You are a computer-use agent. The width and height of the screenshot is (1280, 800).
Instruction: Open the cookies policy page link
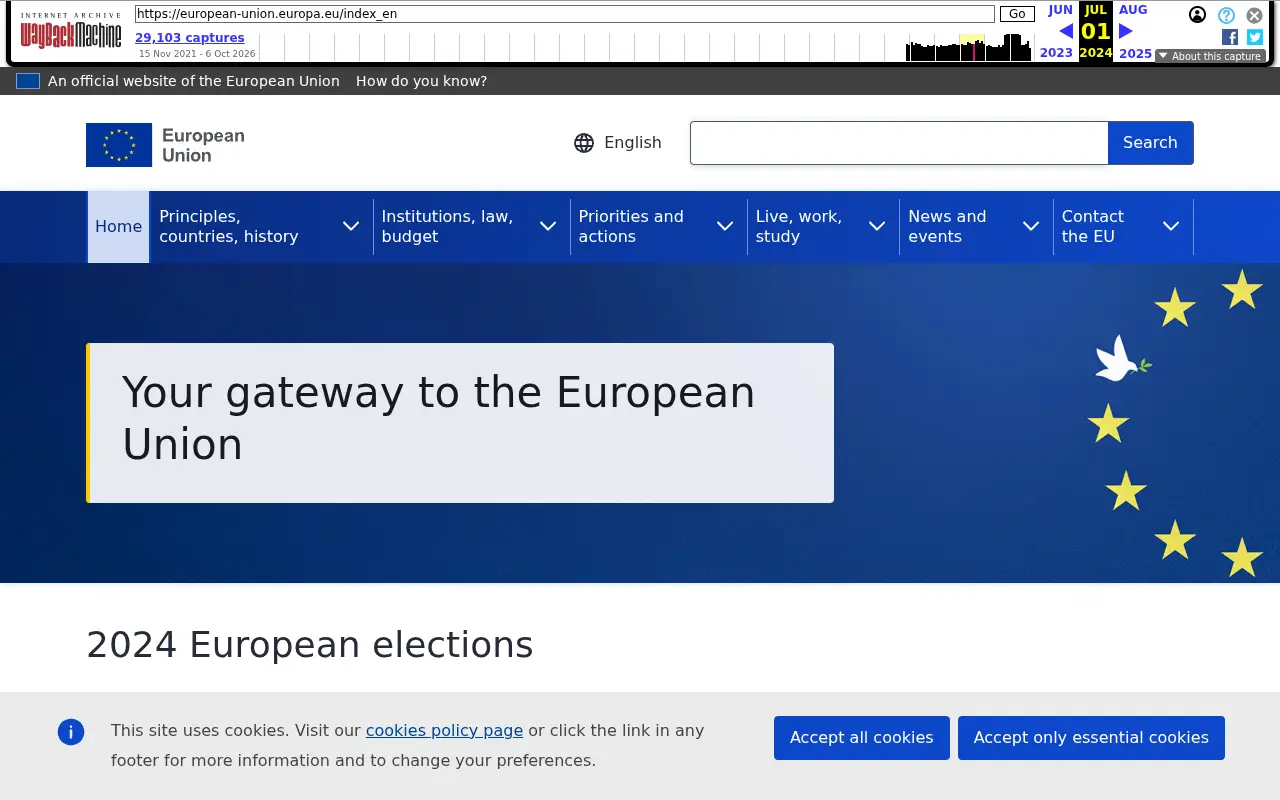(x=444, y=731)
